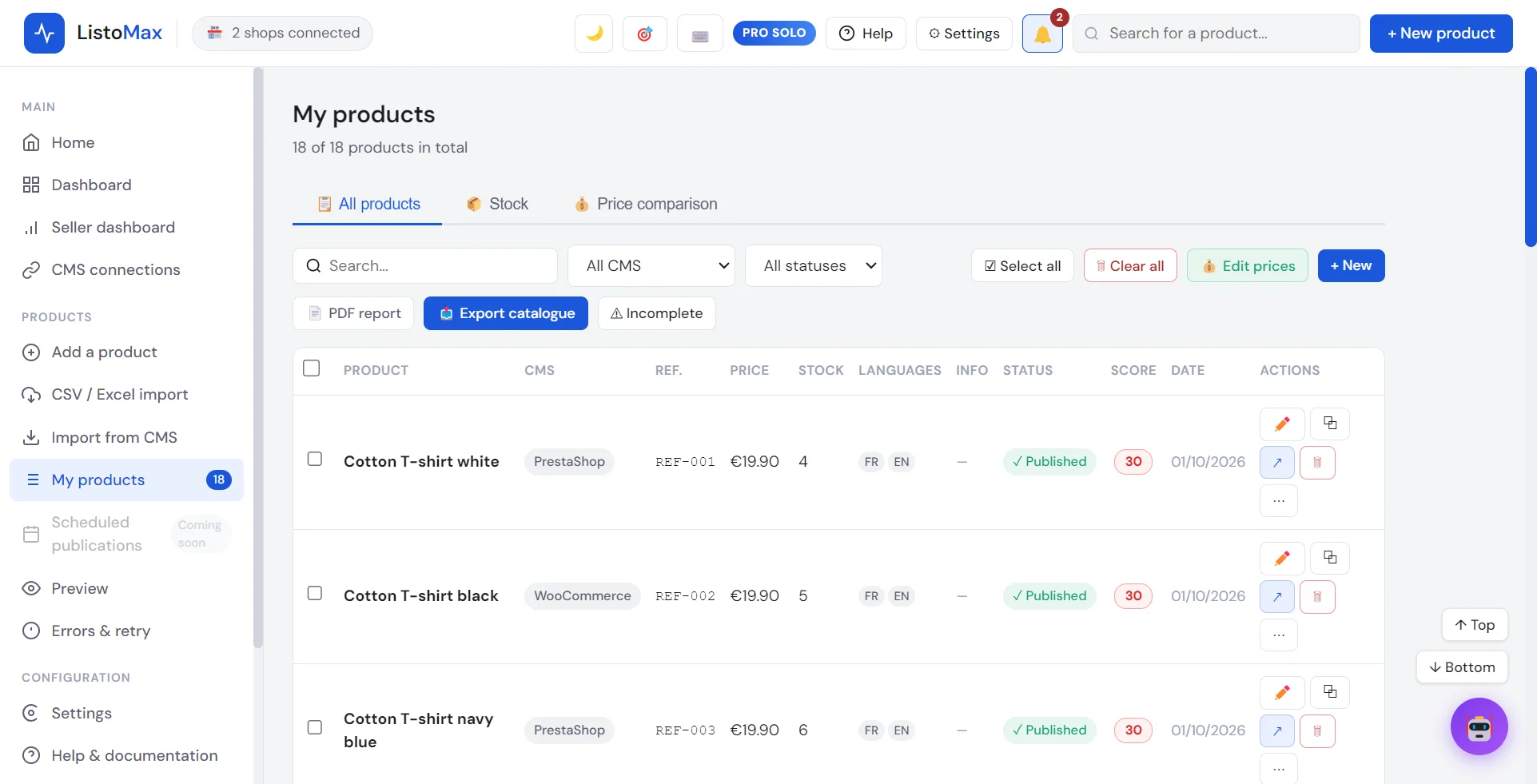The width and height of the screenshot is (1537, 784).
Task: Click the ListoMax logo icon
Action: [44, 34]
